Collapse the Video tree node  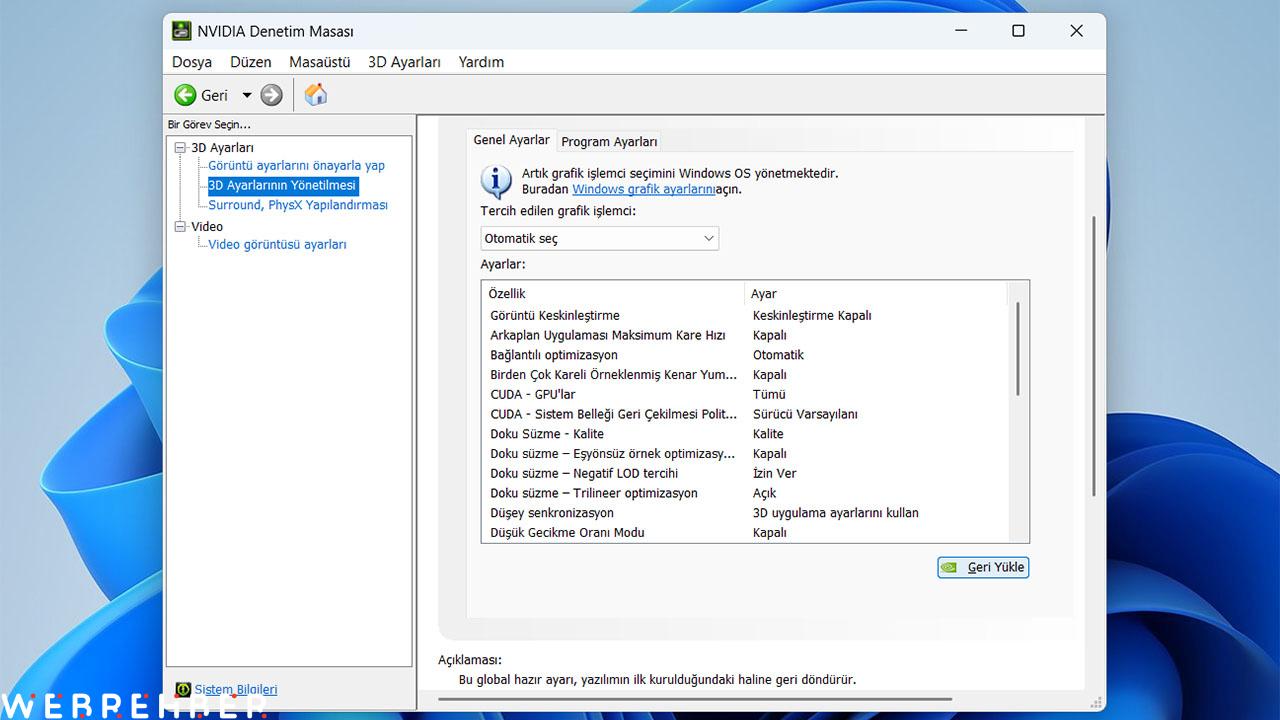[x=181, y=227]
